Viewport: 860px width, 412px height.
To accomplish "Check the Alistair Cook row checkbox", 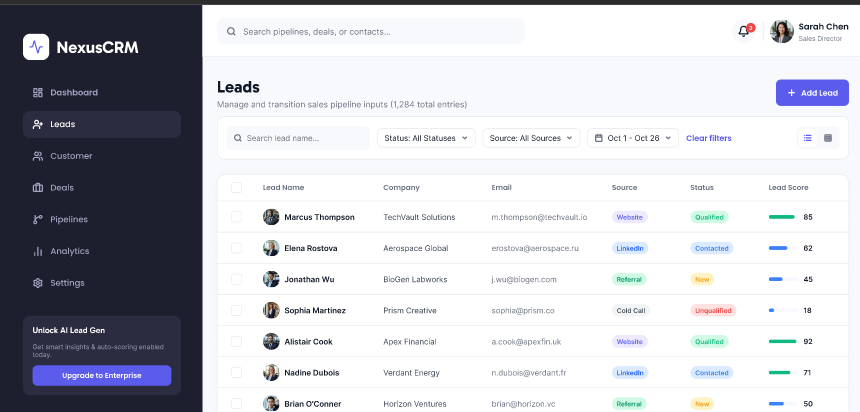I will 236,341.
